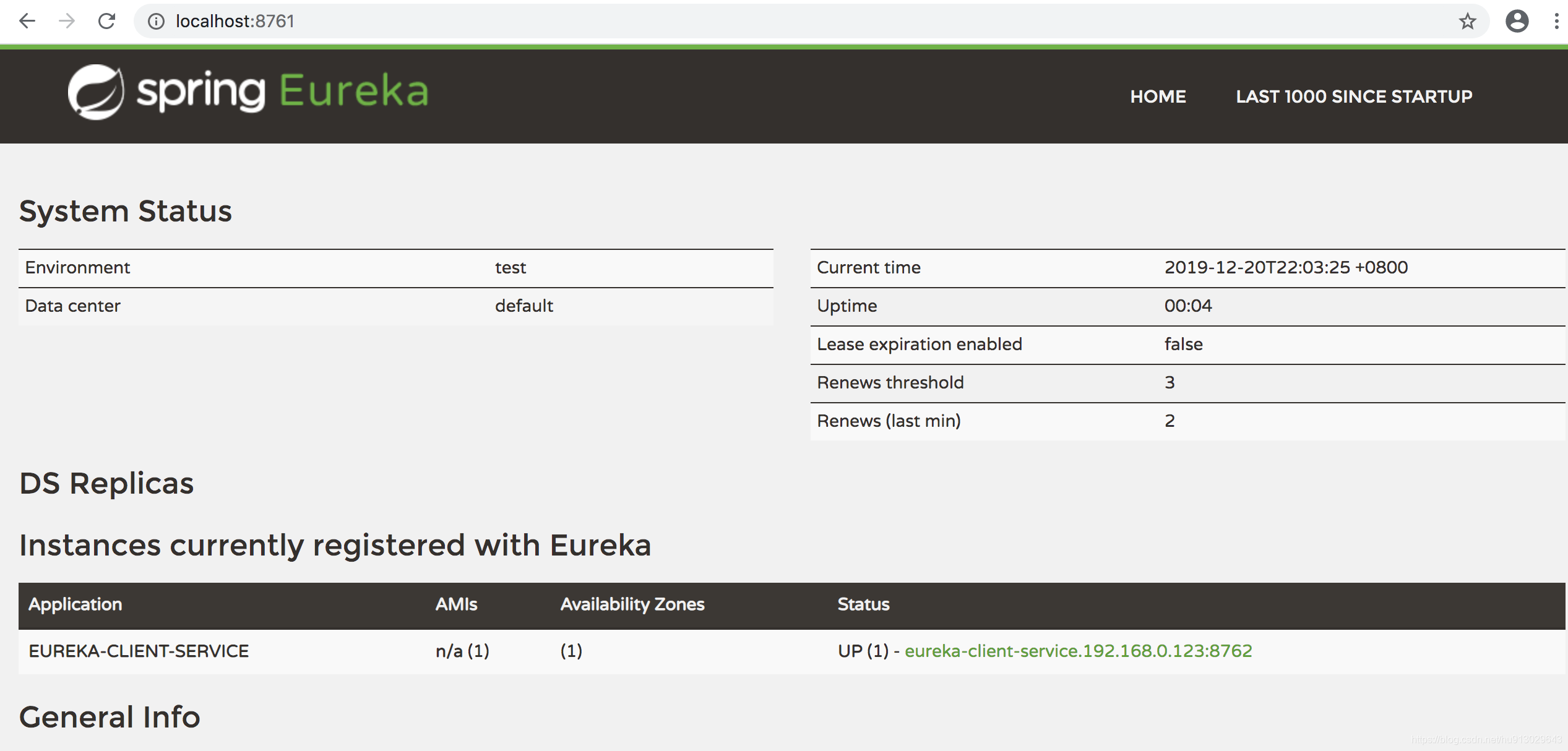Click the Spring leaf logo
Image resolution: width=1568 pixels, height=751 pixels.
coord(95,92)
